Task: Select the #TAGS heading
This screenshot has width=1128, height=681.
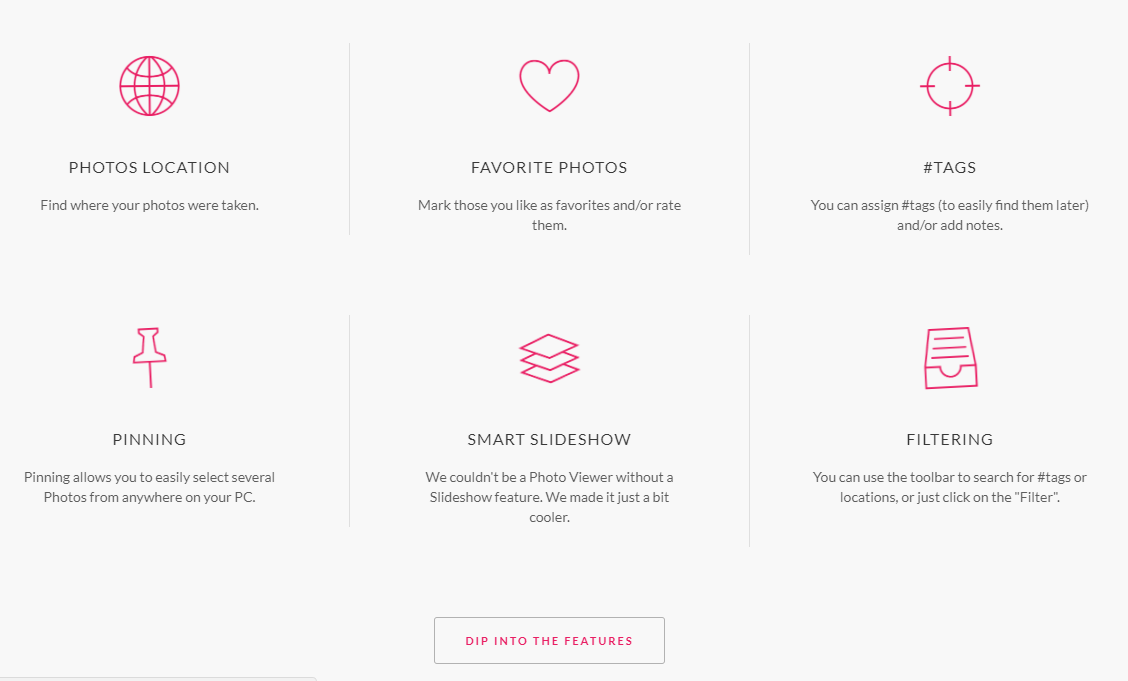Action: click(950, 168)
